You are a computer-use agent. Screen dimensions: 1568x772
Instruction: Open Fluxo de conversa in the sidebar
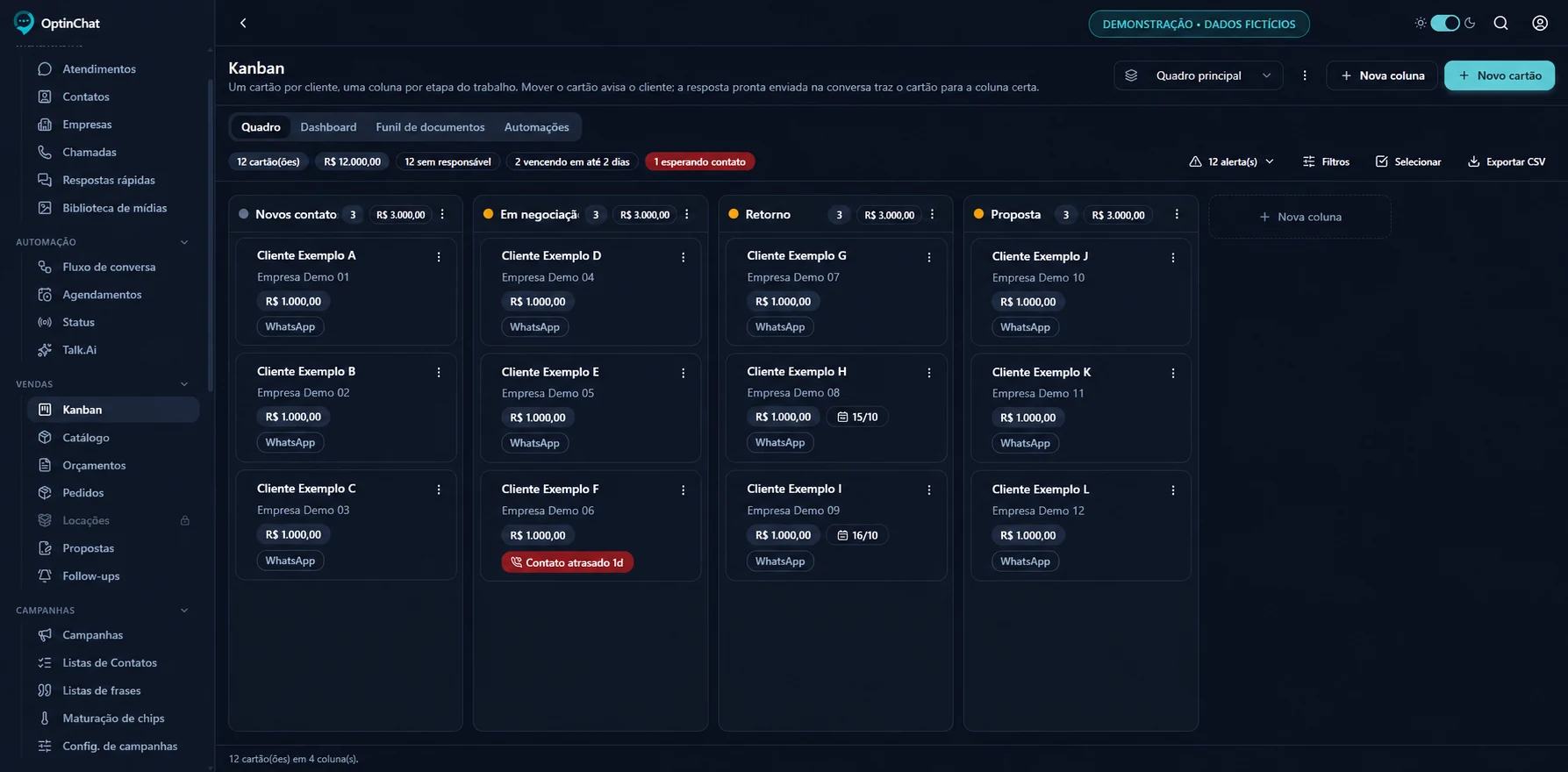(x=113, y=267)
